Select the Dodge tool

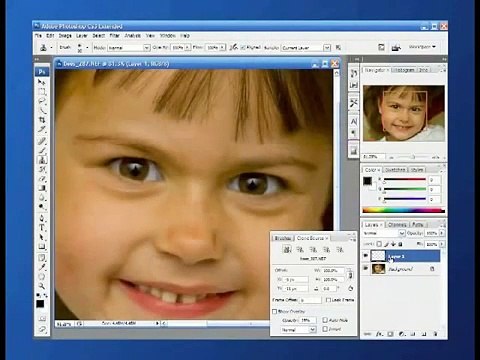pos(42,207)
